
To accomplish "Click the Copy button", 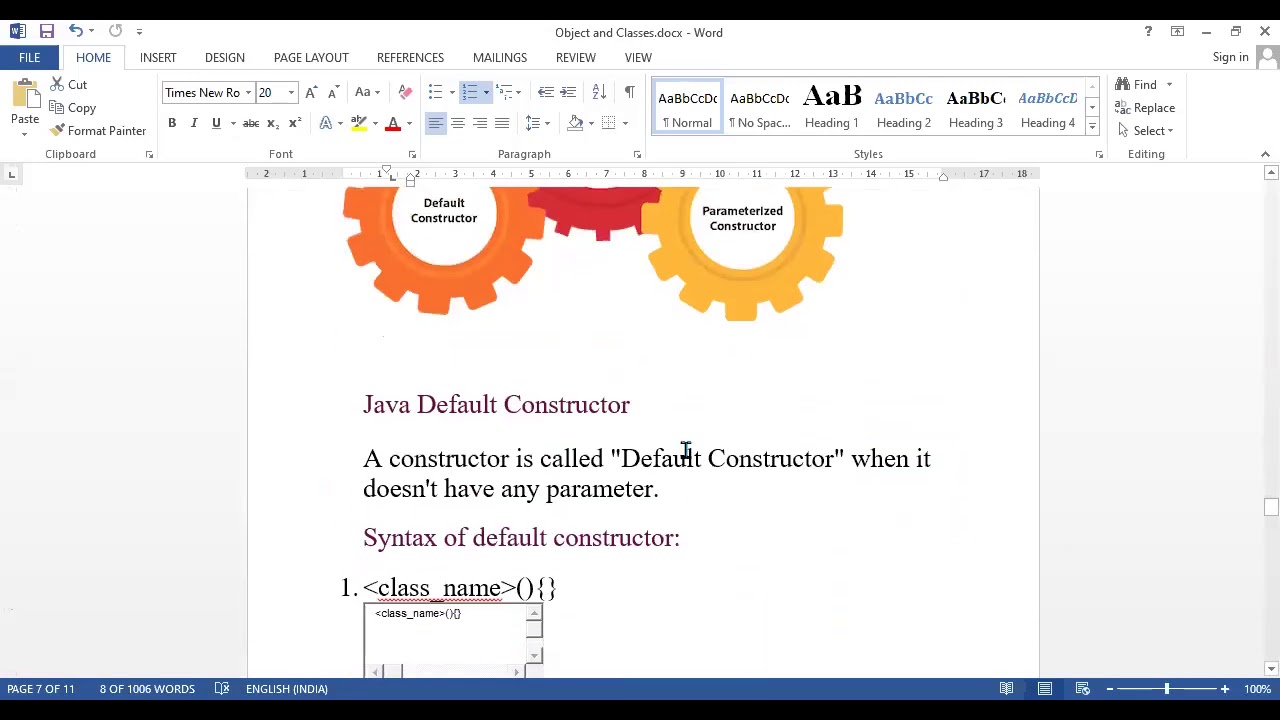I will 73,108.
